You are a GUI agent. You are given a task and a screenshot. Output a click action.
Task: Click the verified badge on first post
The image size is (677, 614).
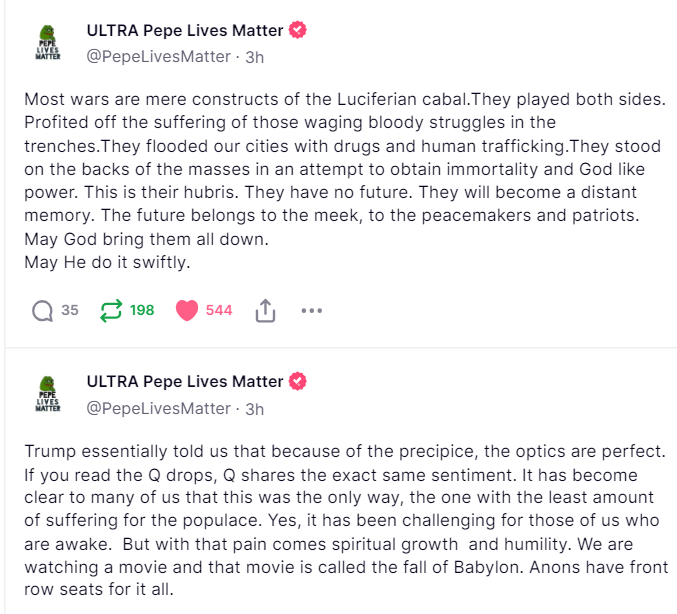pos(298,31)
